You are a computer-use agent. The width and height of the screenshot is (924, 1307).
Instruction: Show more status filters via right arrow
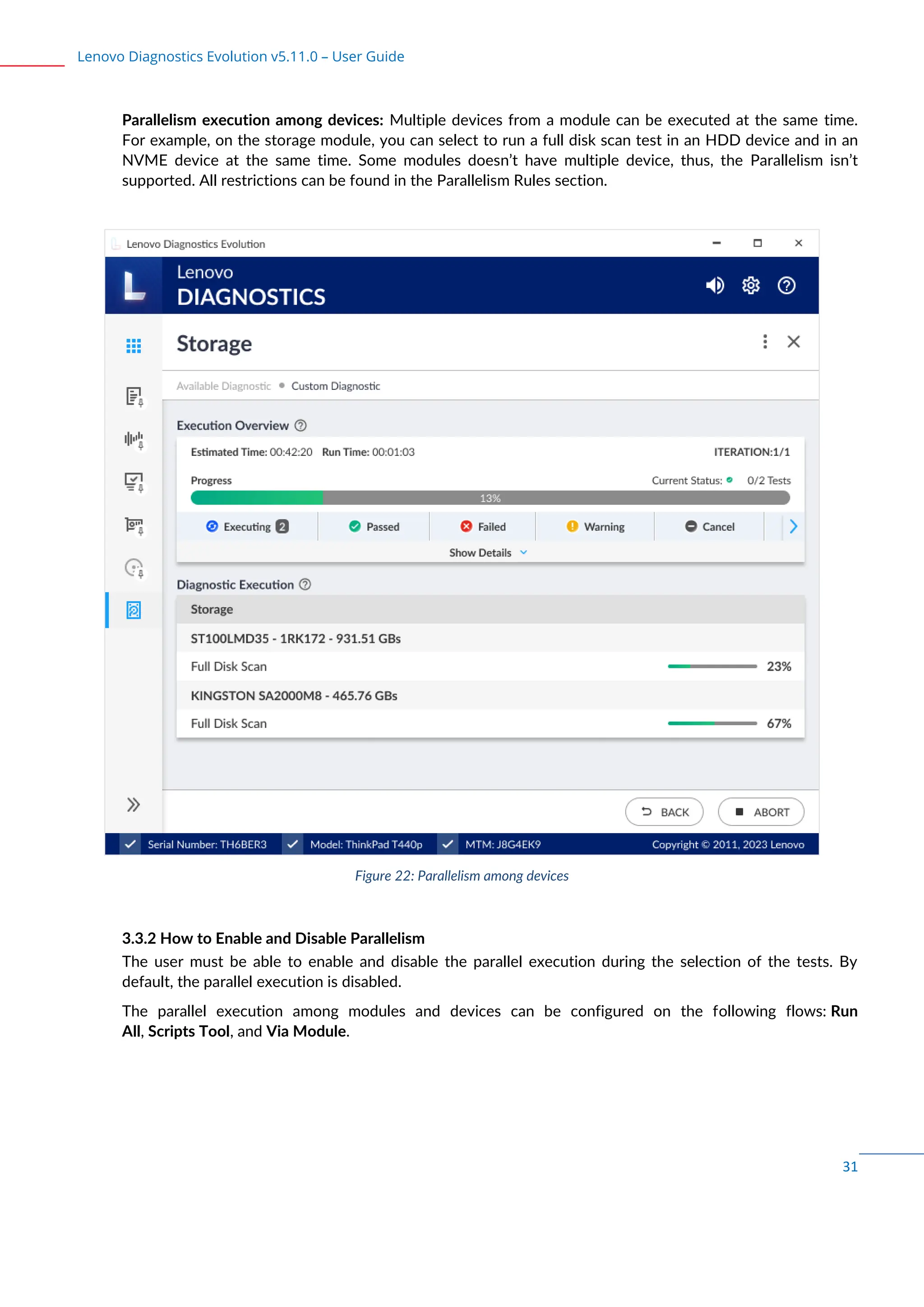coord(794,527)
